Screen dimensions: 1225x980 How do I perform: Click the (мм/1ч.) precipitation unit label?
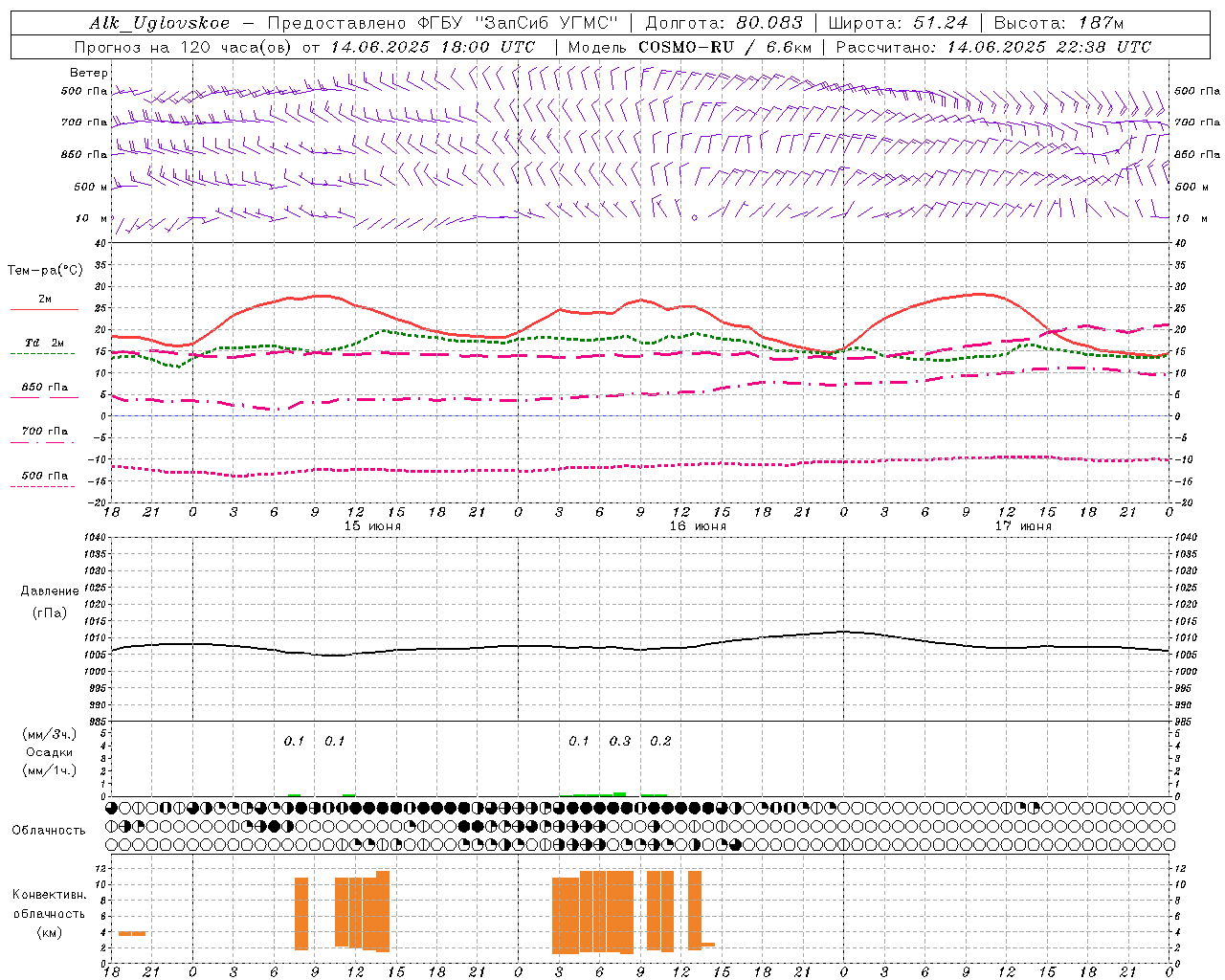click(x=50, y=770)
